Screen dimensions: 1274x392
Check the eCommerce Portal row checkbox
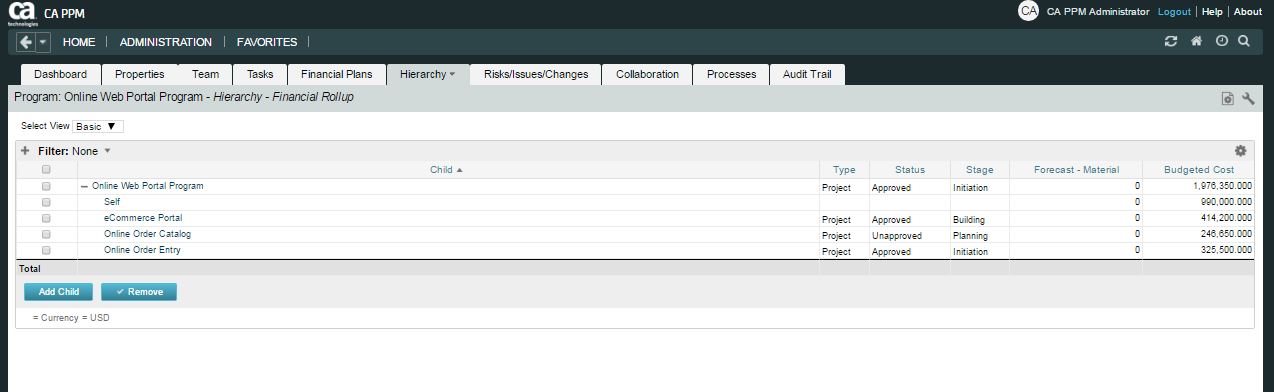tap(46, 218)
